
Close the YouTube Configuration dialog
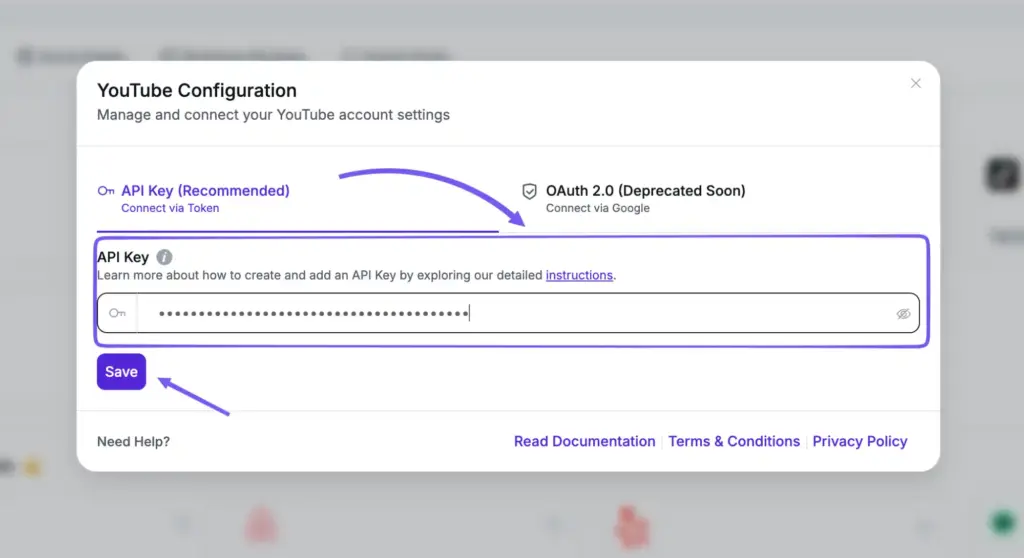(x=916, y=83)
